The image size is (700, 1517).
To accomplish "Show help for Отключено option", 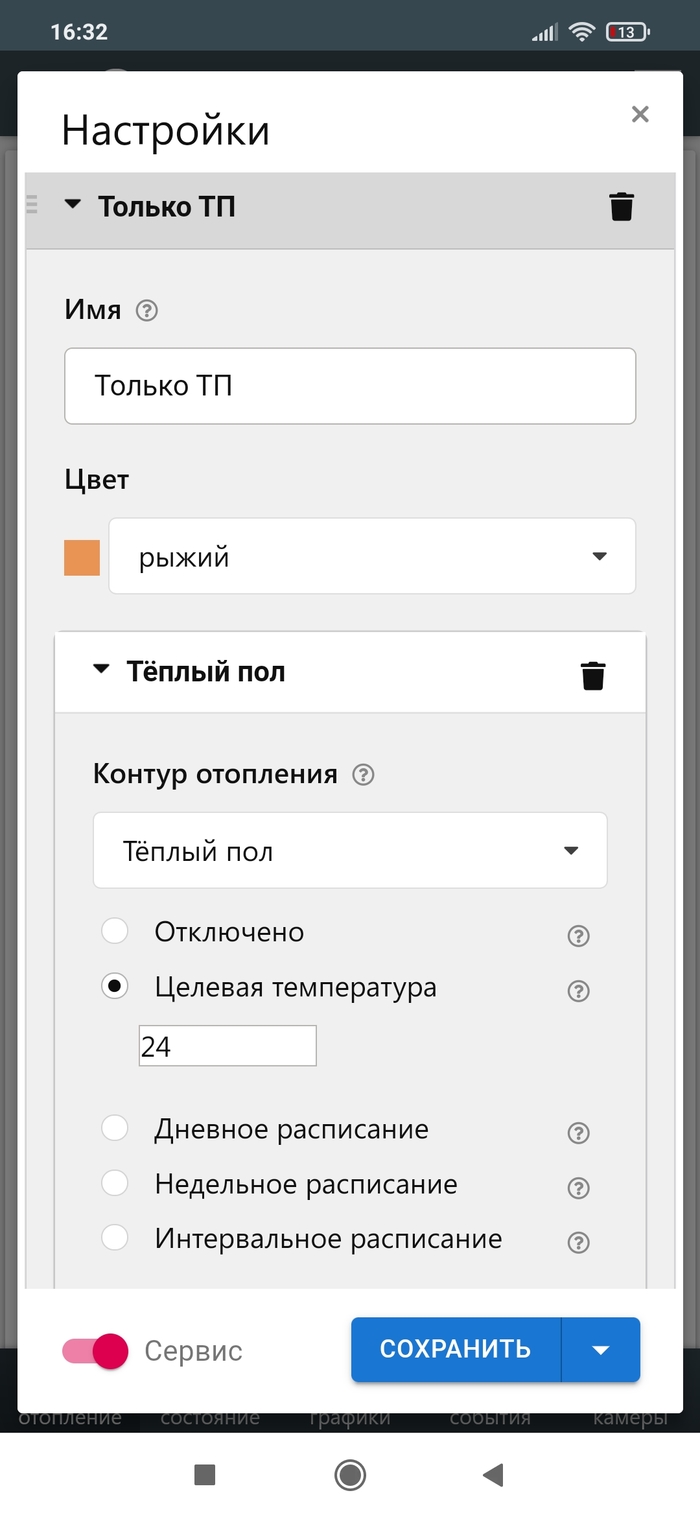I will click(578, 936).
